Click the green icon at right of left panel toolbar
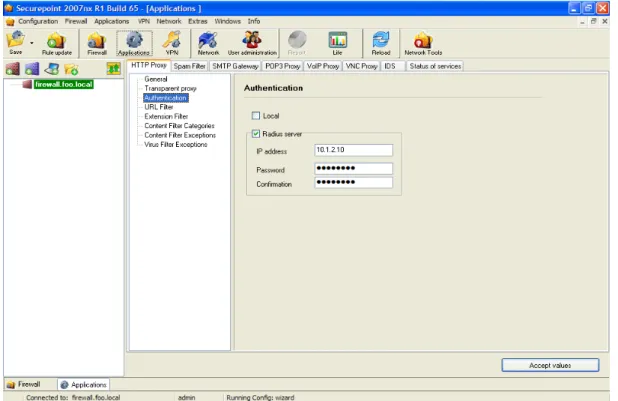Screen dimensions: 618x401 point(114,69)
